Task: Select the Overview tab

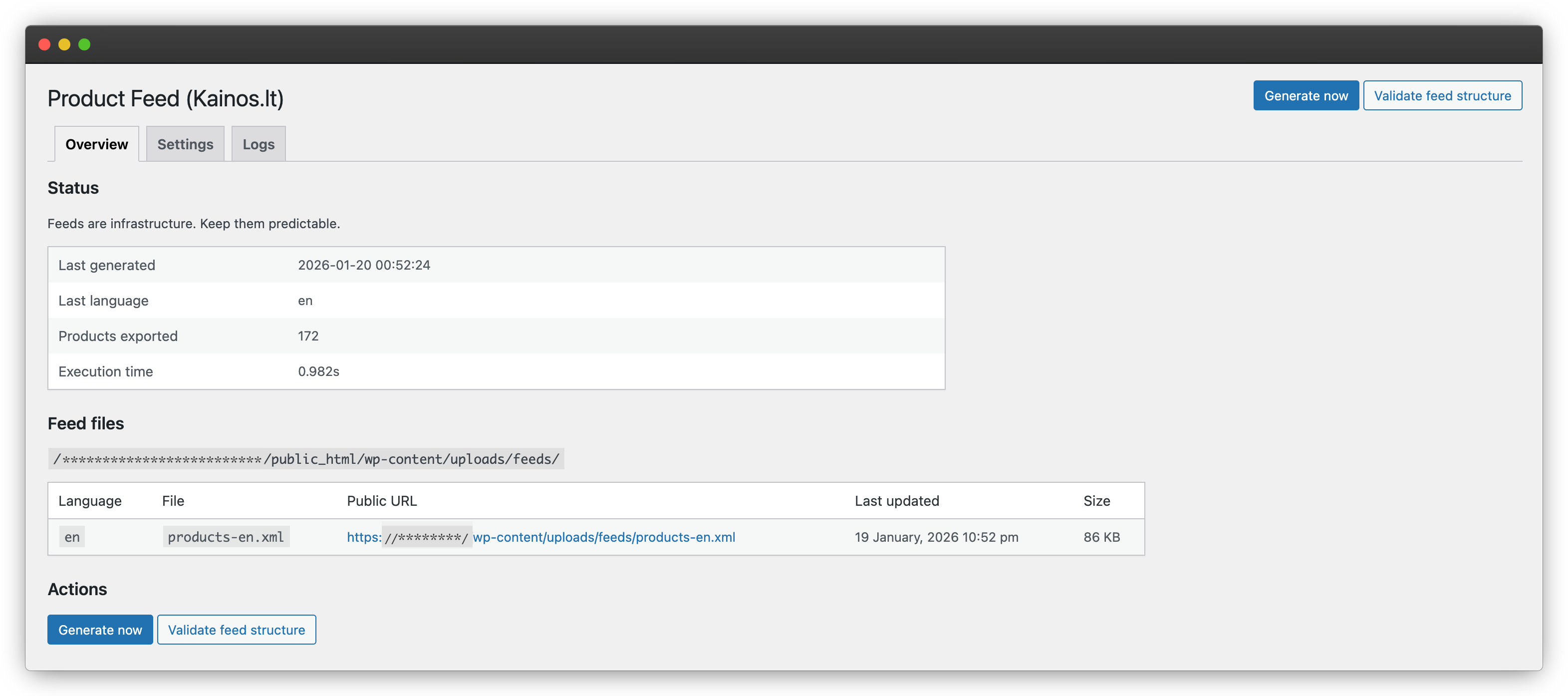Action: coord(96,144)
